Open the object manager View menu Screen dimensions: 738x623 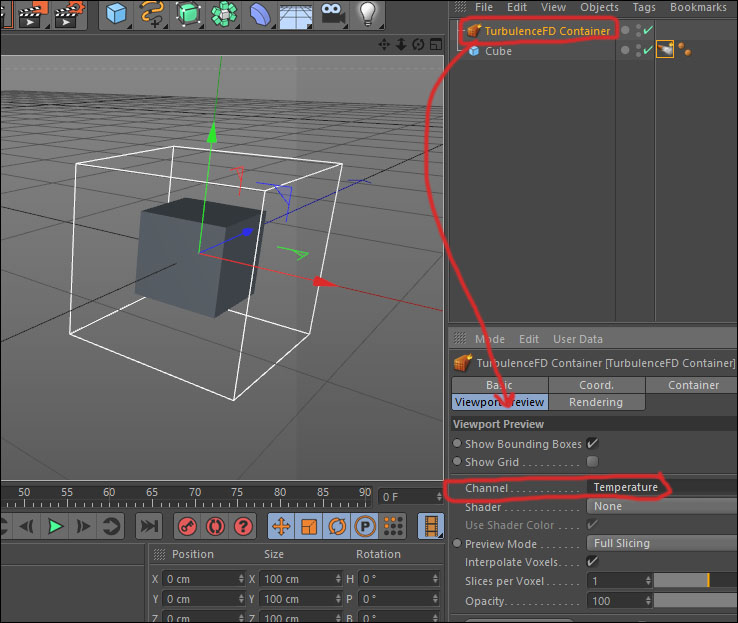click(553, 7)
